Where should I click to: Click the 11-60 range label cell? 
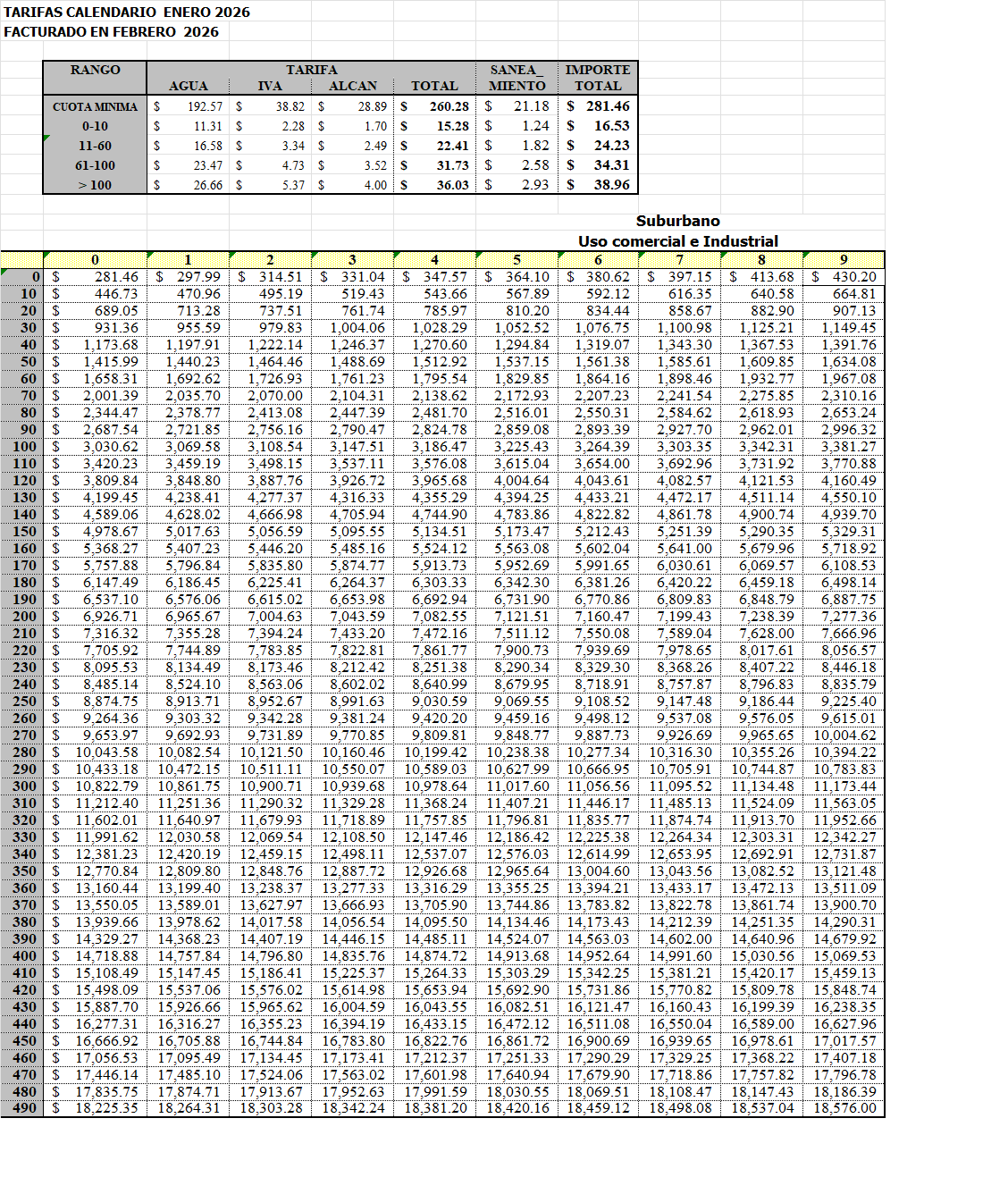tap(95, 146)
